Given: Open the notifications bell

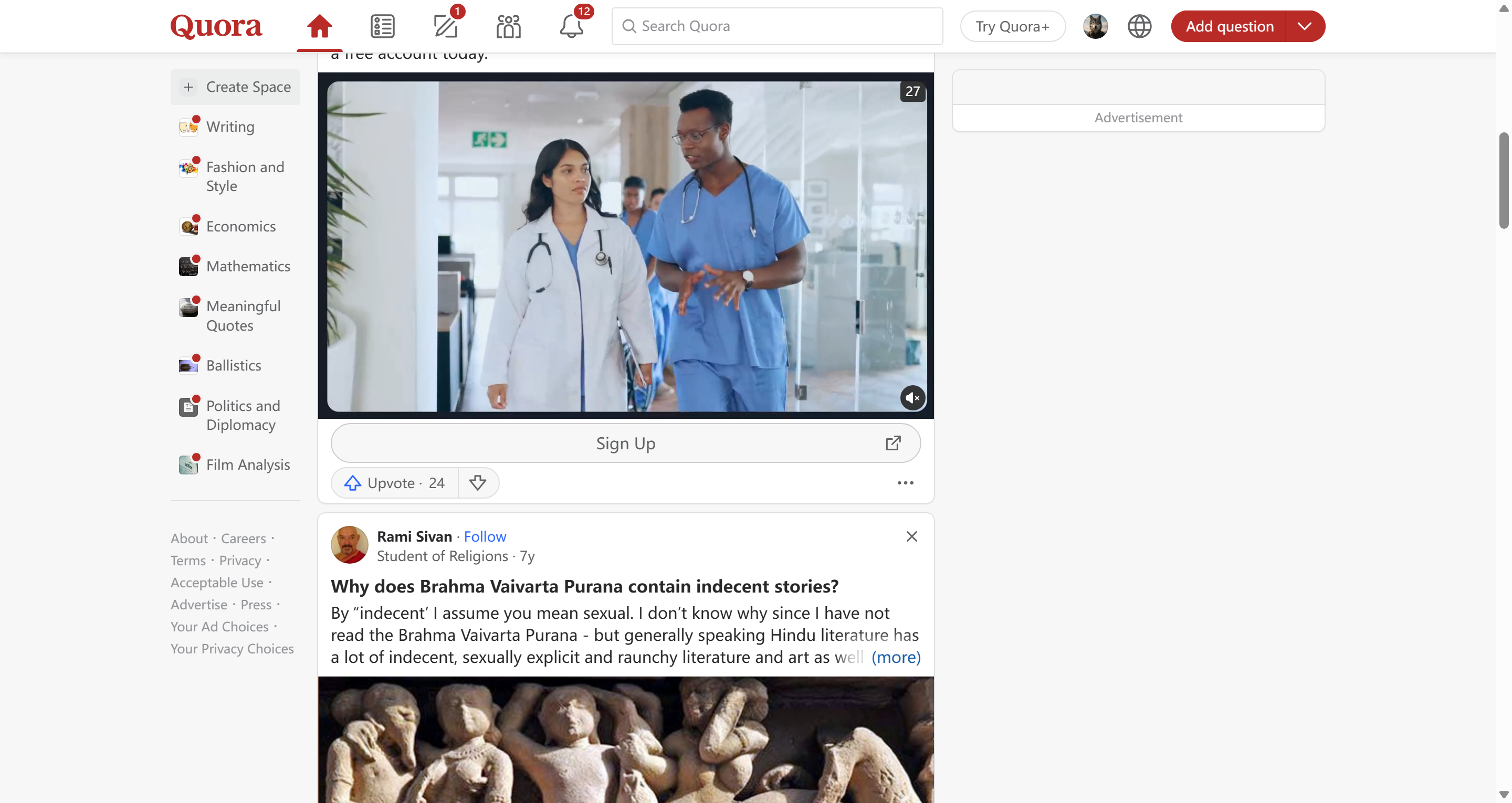Looking at the screenshot, I should [571, 26].
